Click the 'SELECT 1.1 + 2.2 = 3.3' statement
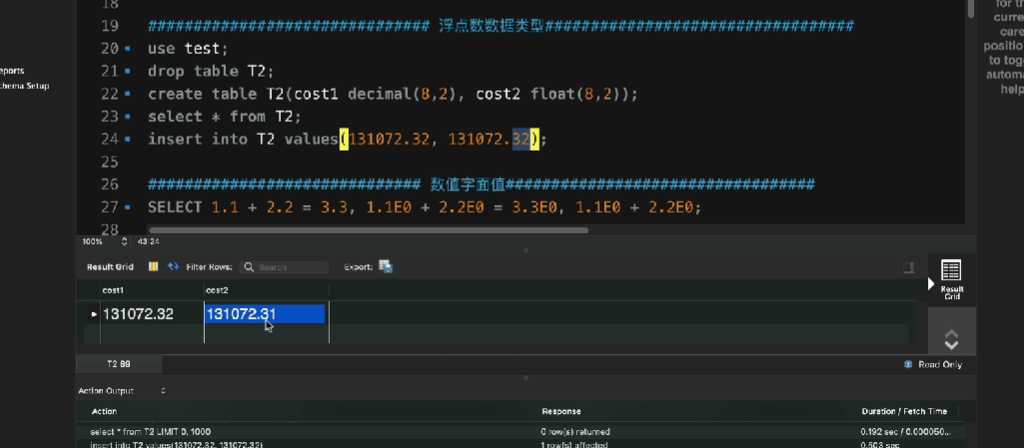The image size is (1024, 448). pyautogui.click(x=424, y=208)
